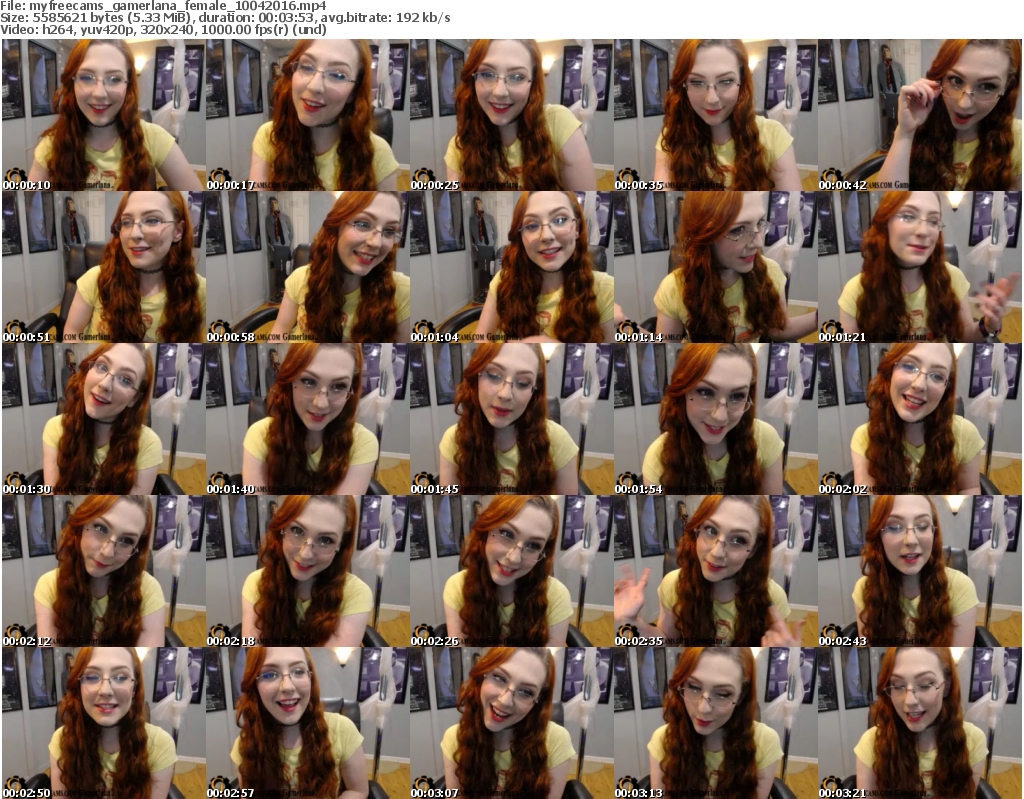Click the 00:00:35 timestamp label
The height and width of the screenshot is (799, 1024).
[x=642, y=185]
